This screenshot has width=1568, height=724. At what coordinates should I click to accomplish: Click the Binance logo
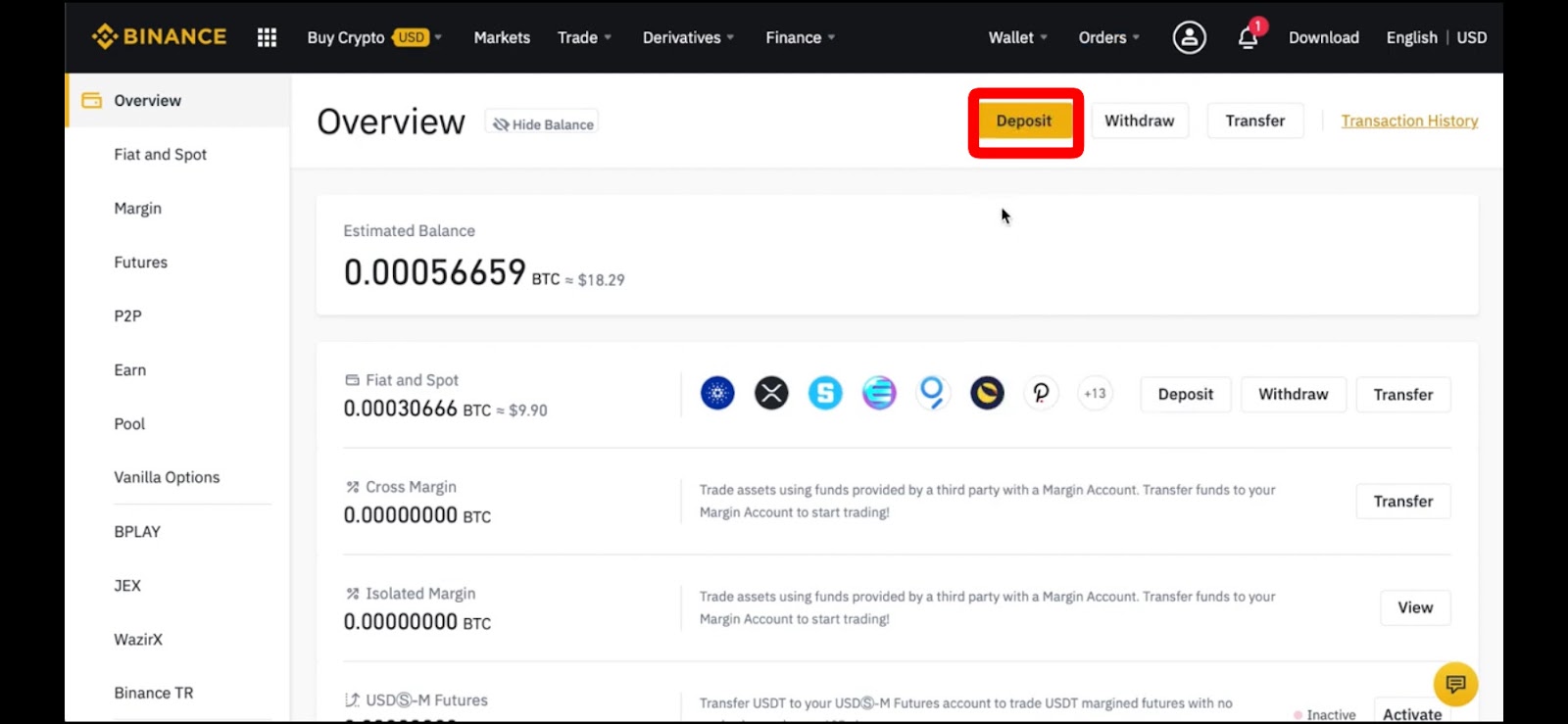159,37
